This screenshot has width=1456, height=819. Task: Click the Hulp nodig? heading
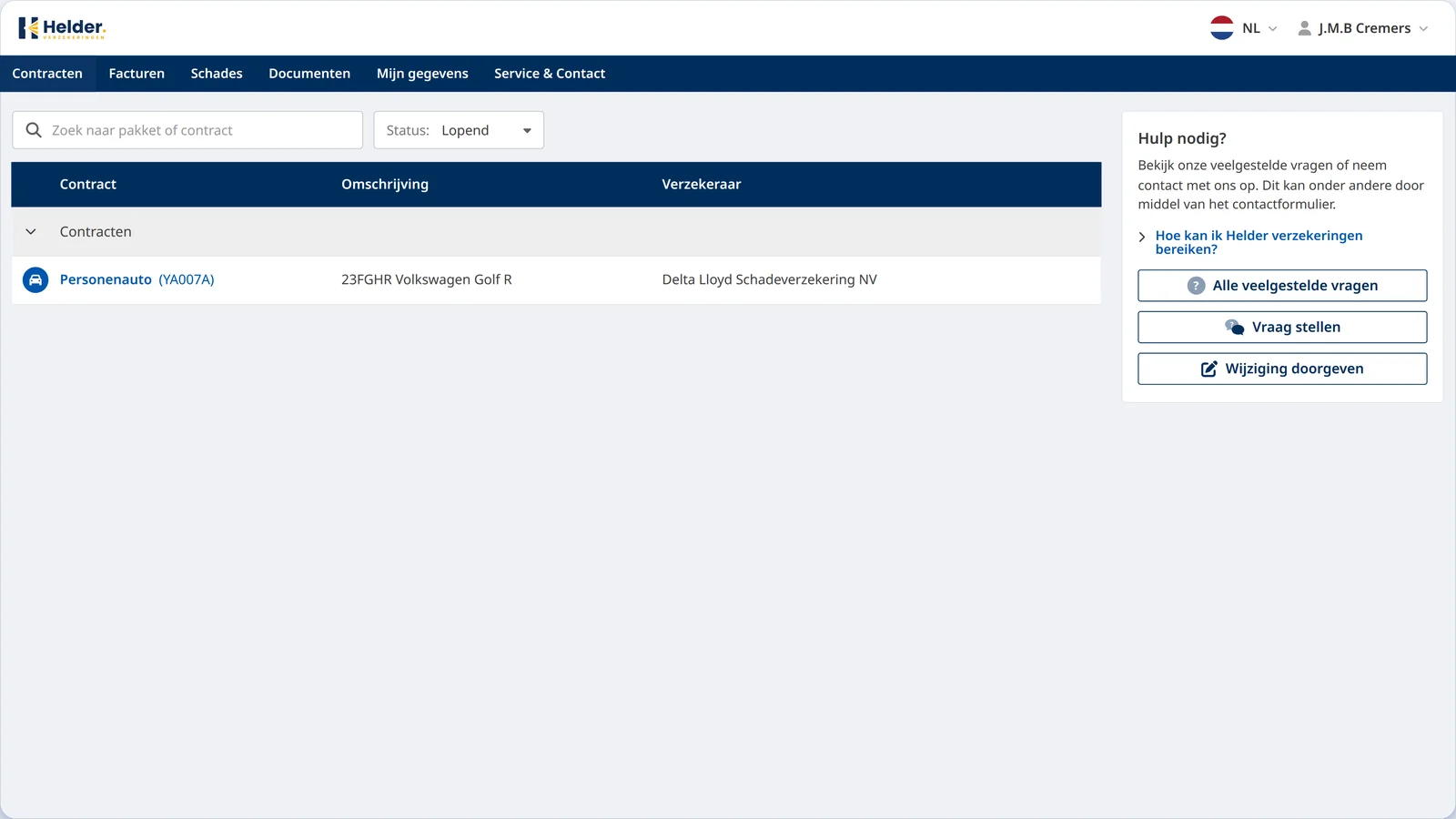pyautogui.click(x=1182, y=138)
